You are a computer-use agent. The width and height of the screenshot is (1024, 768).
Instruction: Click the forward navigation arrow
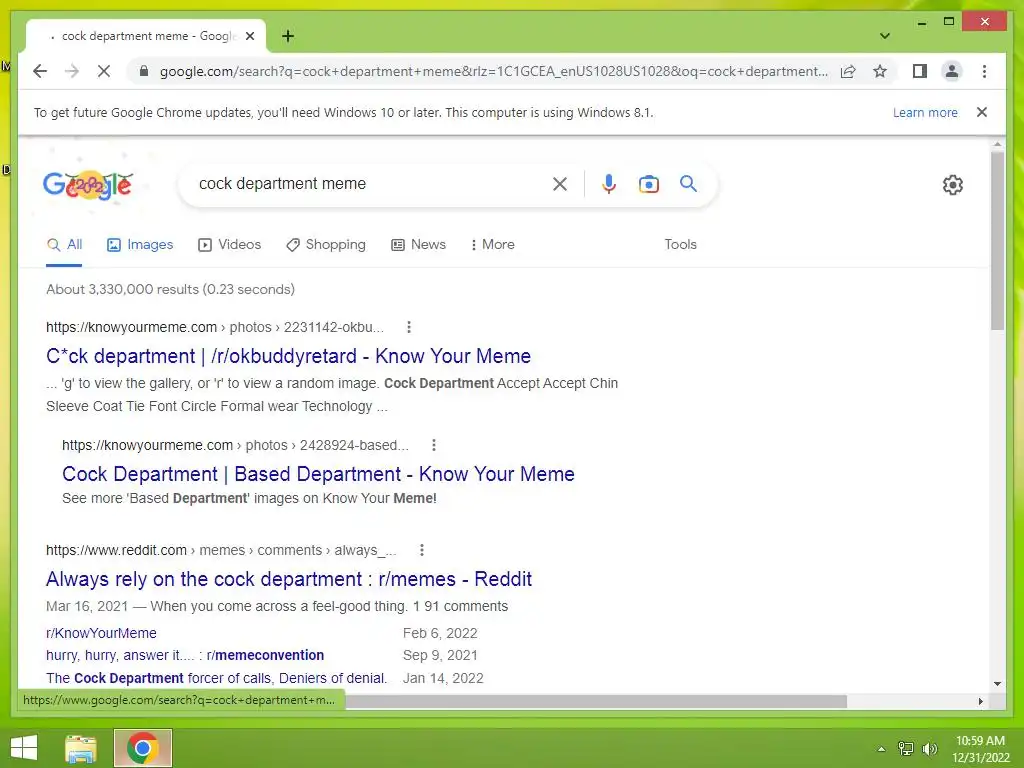[x=72, y=71]
